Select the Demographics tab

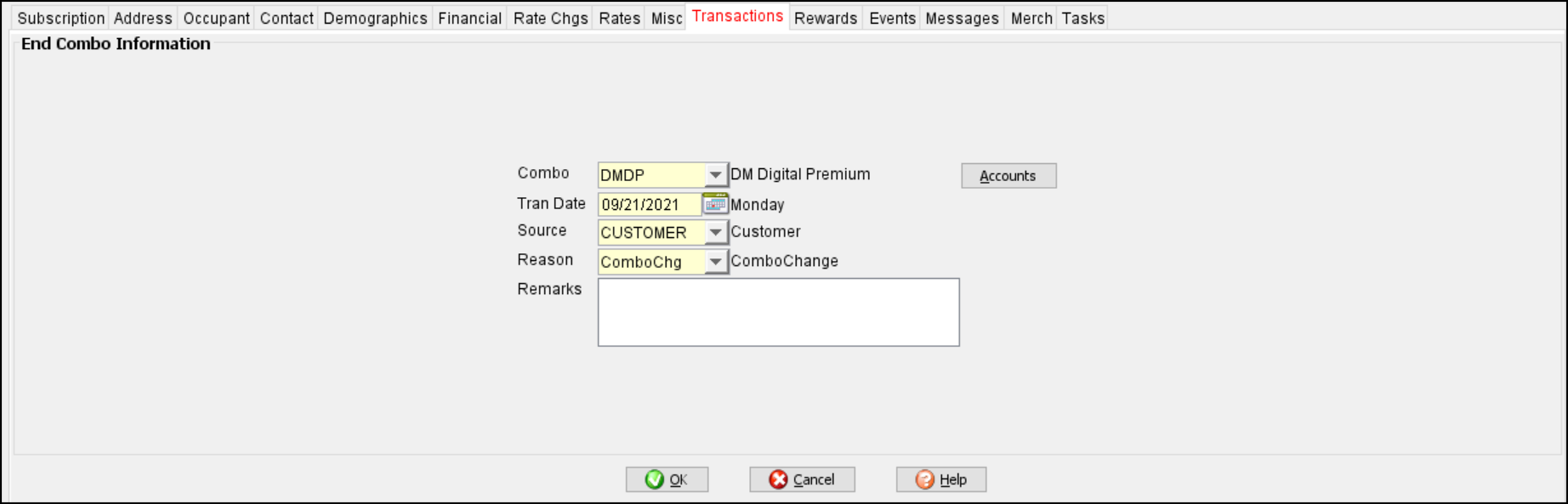(375, 18)
